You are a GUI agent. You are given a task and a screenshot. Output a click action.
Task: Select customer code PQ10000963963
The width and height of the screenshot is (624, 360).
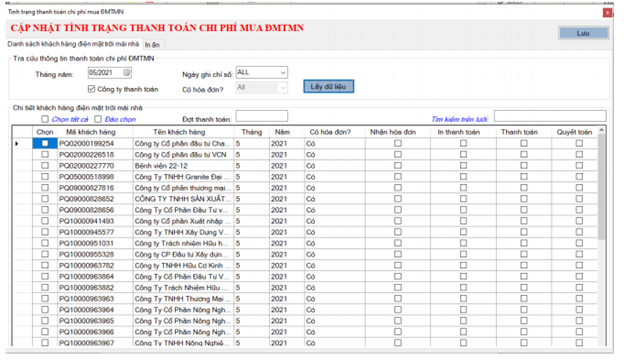pyautogui.click(x=86, y=299)
